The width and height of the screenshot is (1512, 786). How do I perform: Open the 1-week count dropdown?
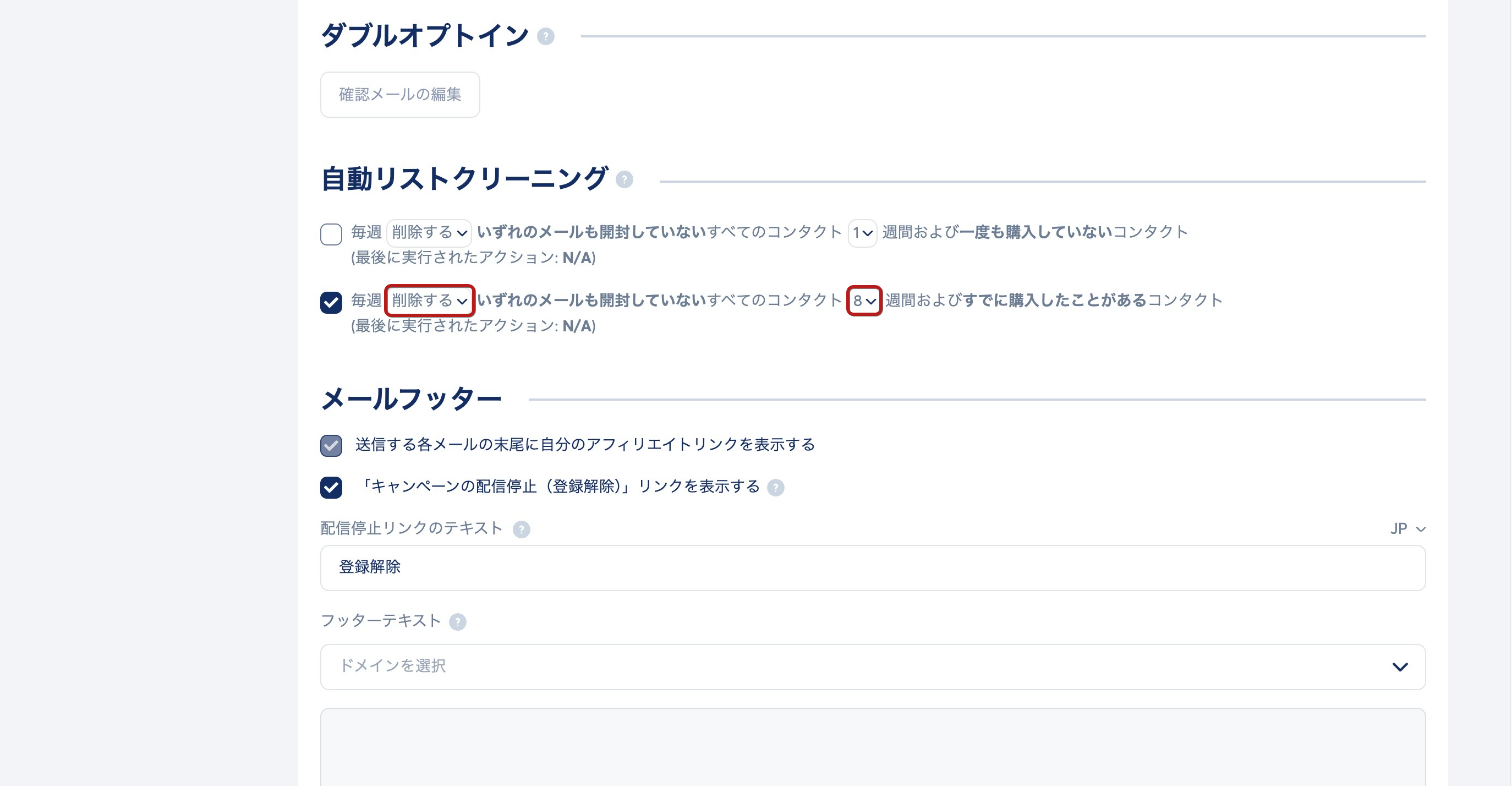pos(862,233)
